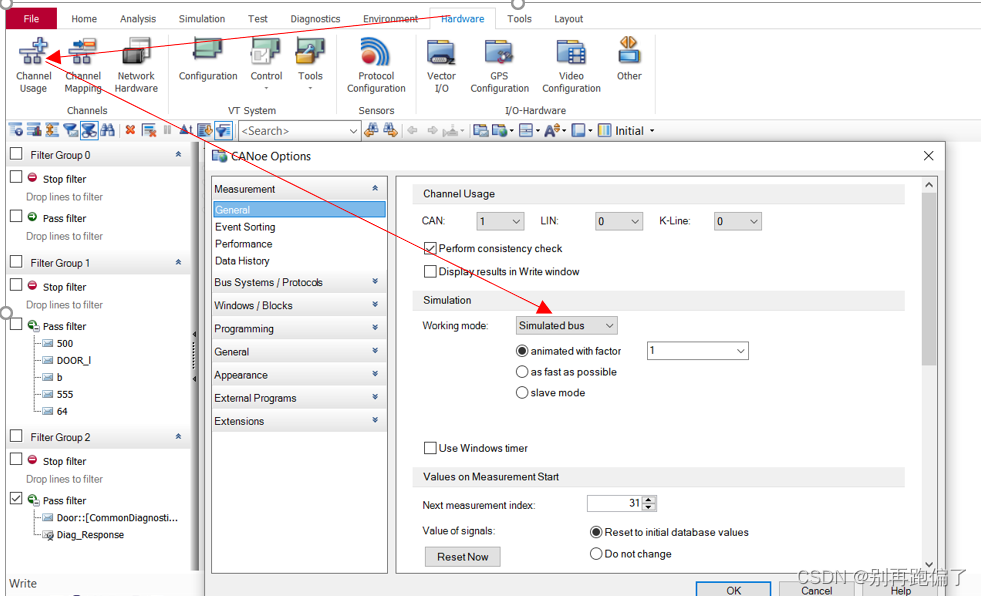
Task: Open the CAN channel count dropdown
Action: 499,221
